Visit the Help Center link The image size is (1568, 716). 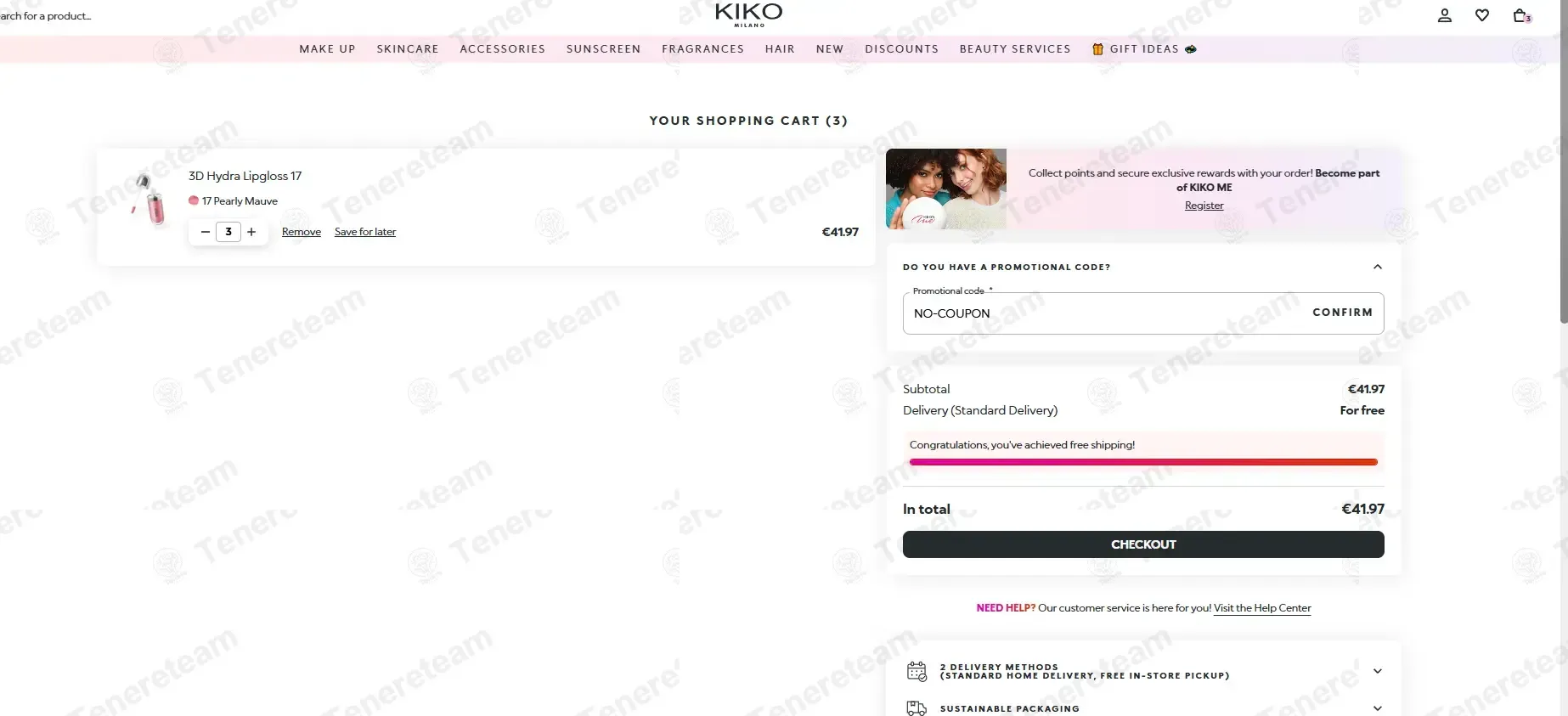coord(1262,608)
